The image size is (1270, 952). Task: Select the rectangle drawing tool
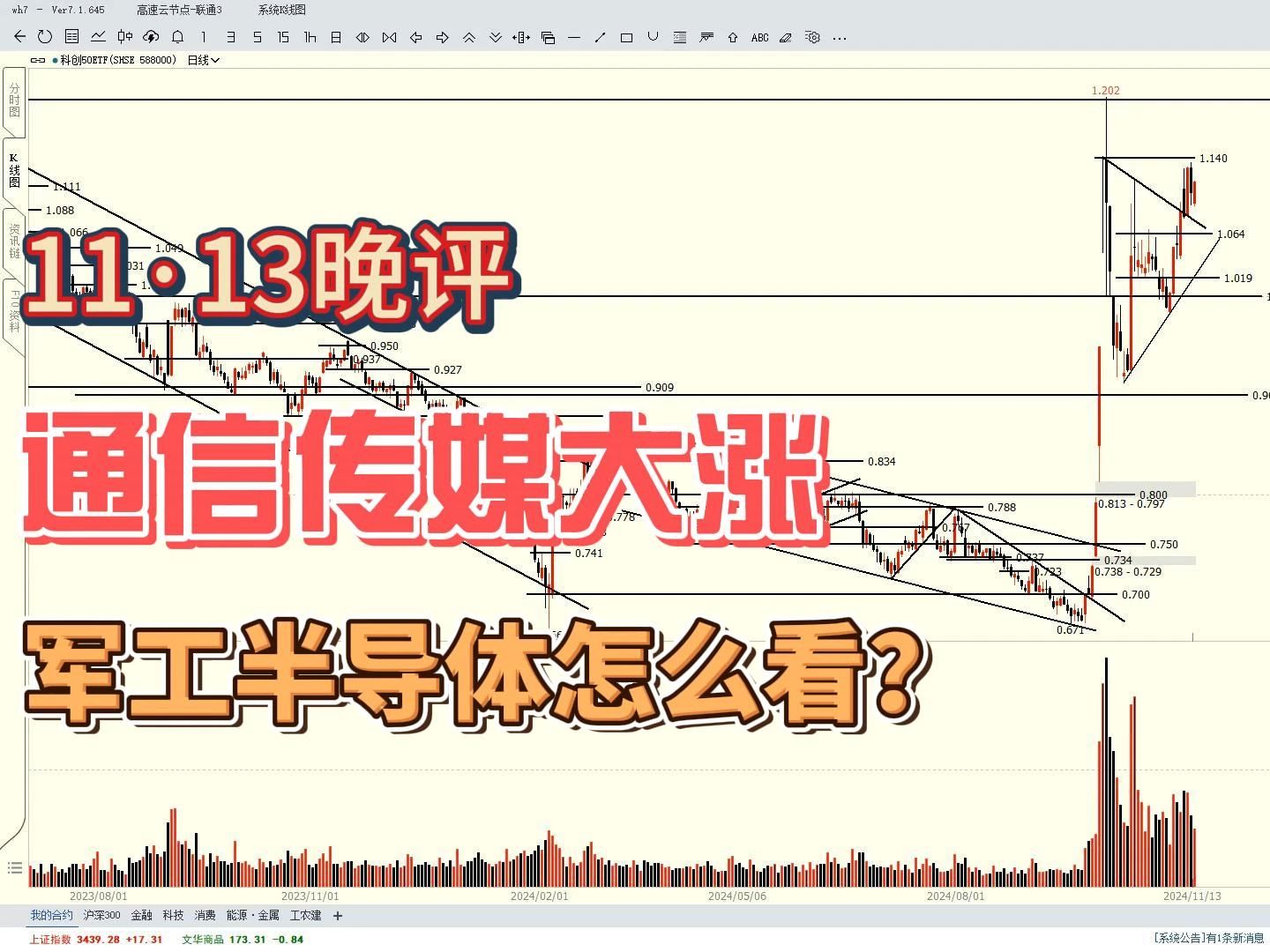pos(627,37)
